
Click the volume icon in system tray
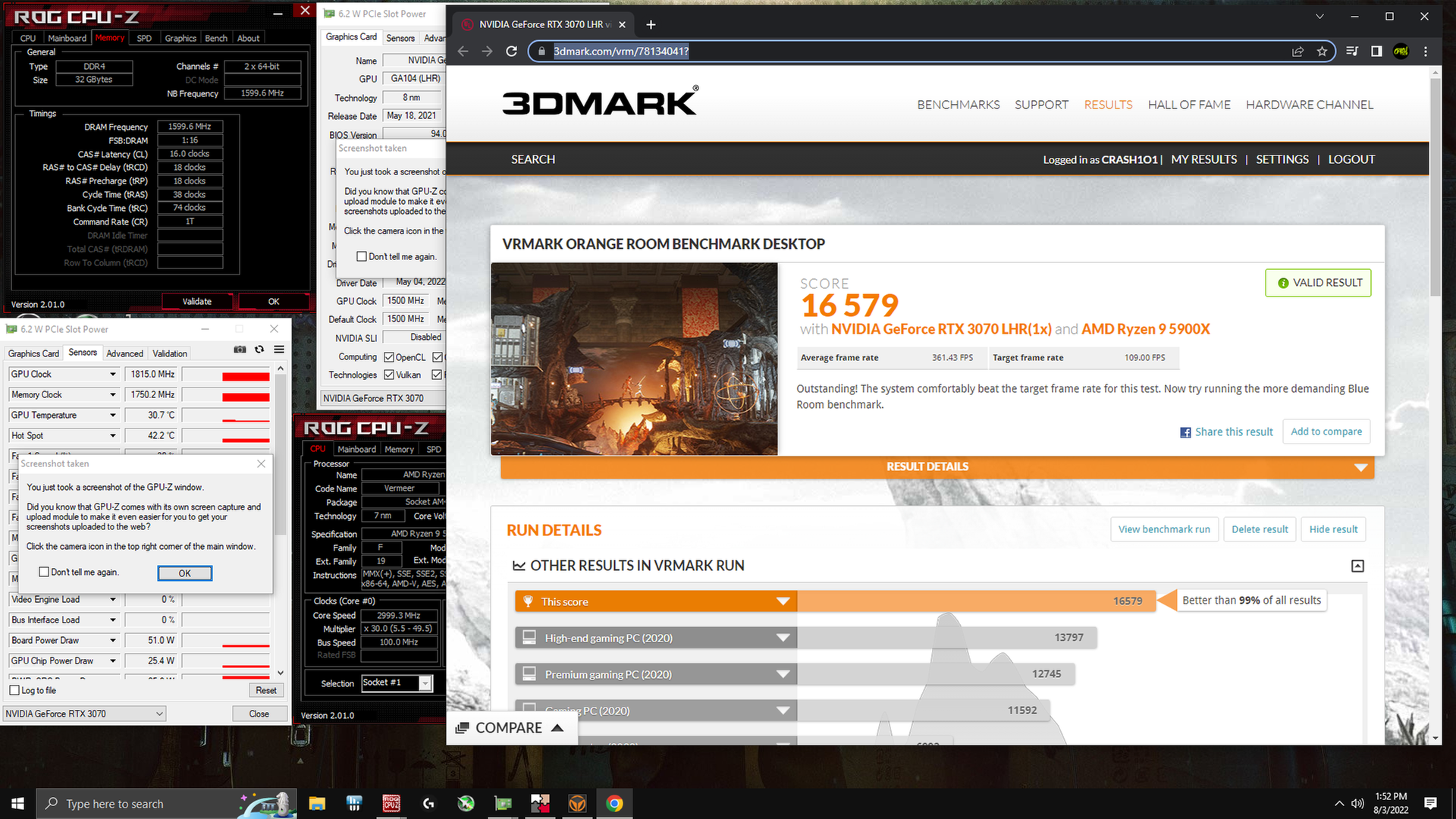click(1357, 803)
